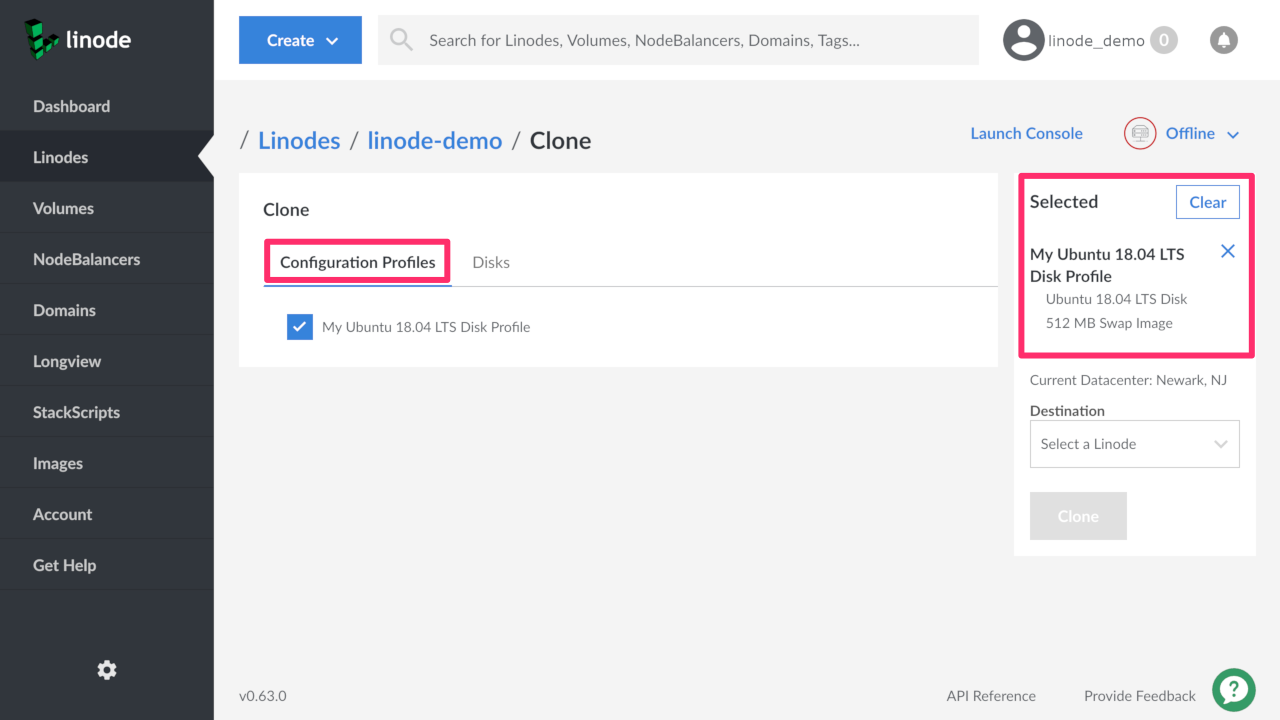Click the linode_demo avatar icon

(1023, 39)
